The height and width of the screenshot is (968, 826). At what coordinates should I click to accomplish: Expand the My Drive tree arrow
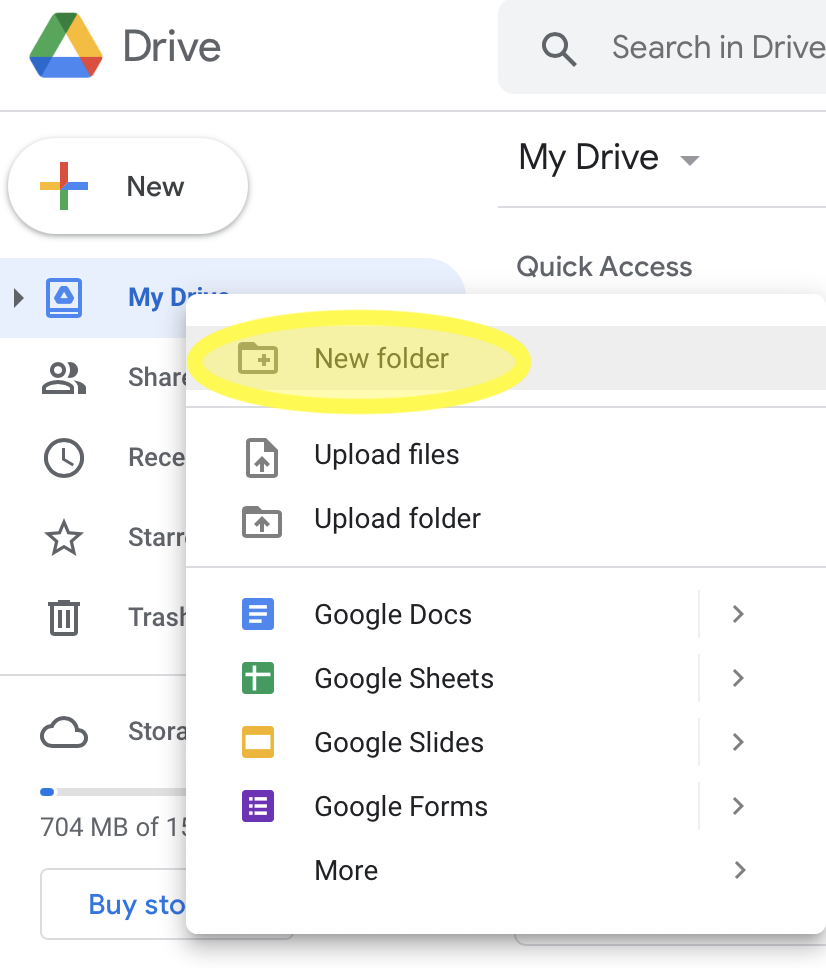[19, 298]
